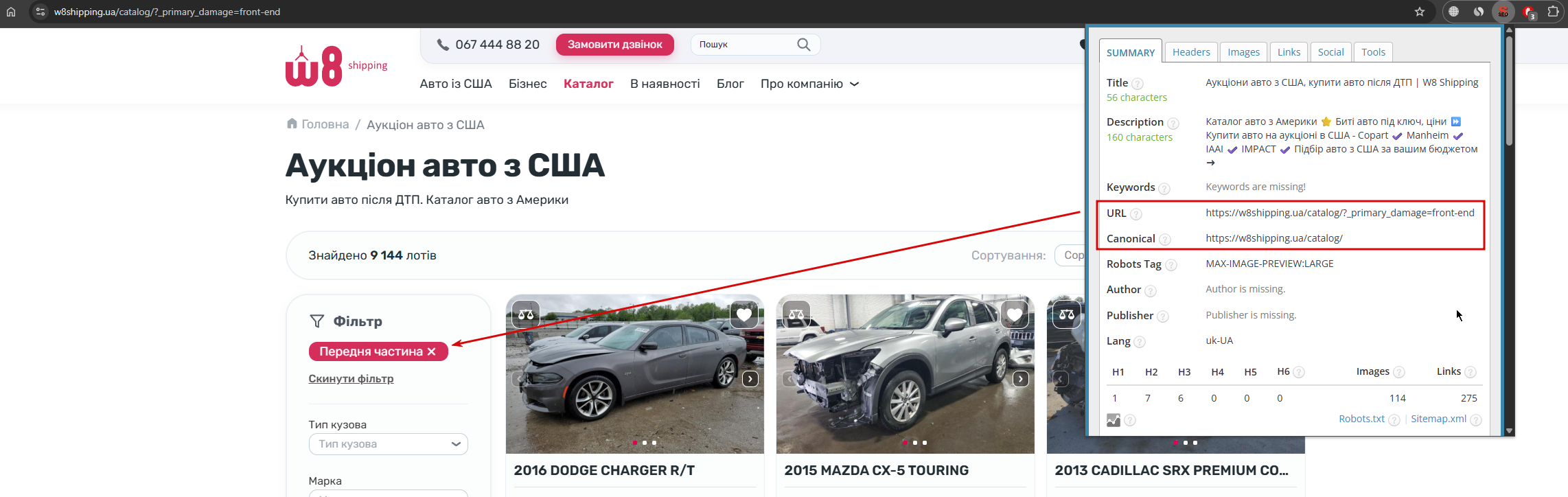Screen dimensions: 1568x497
Task: Open the Extensions puzzle icon
Action: 1553,12
